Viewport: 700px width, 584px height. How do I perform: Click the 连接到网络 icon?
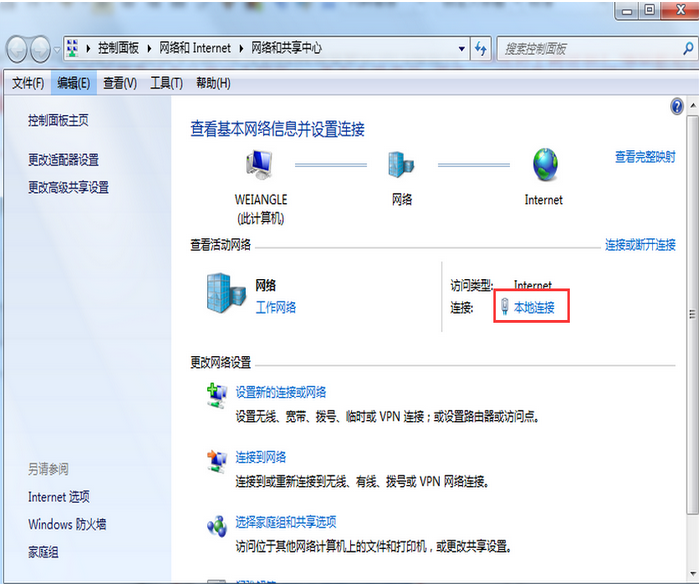(x=217, y=460)
